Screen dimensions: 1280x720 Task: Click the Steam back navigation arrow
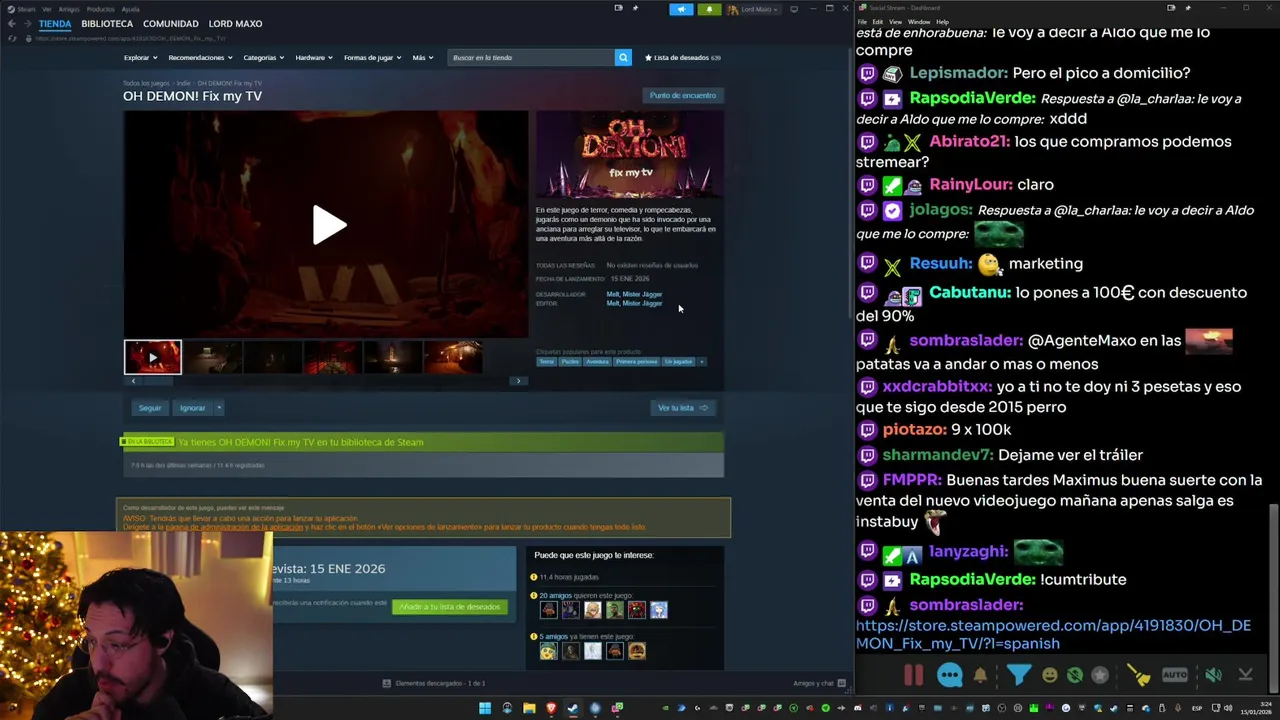coord(11,24)
